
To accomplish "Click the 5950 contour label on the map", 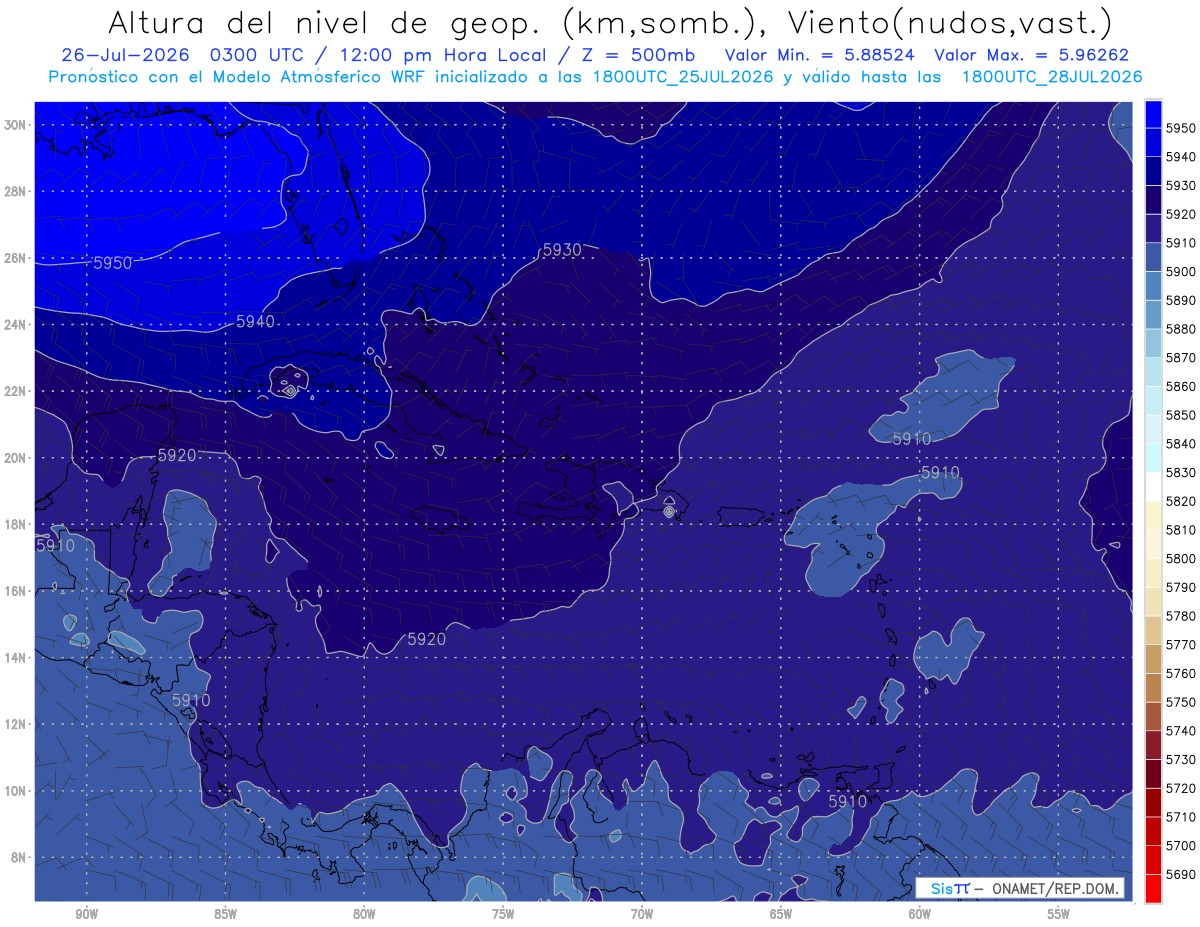I will point(112,263).
